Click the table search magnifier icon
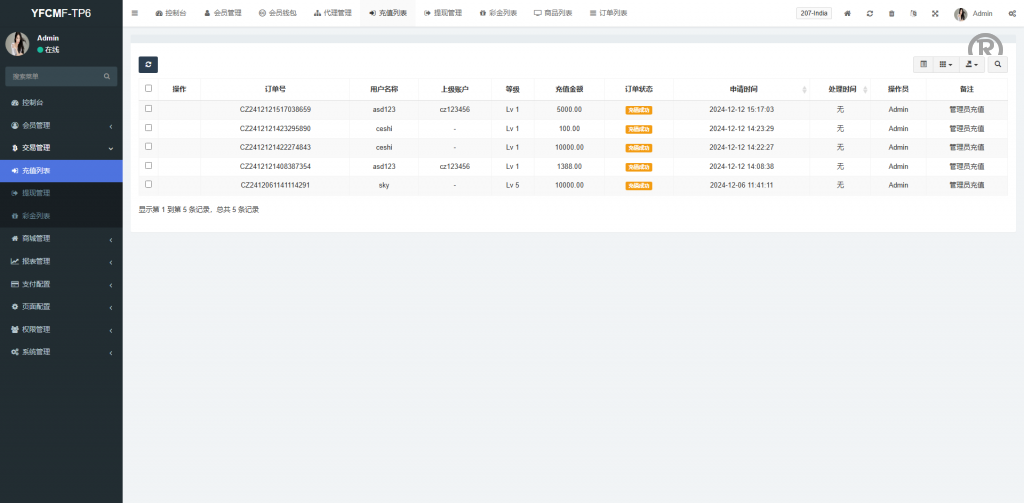Viewport: 1024px width, 503px height. click(998, 64)
